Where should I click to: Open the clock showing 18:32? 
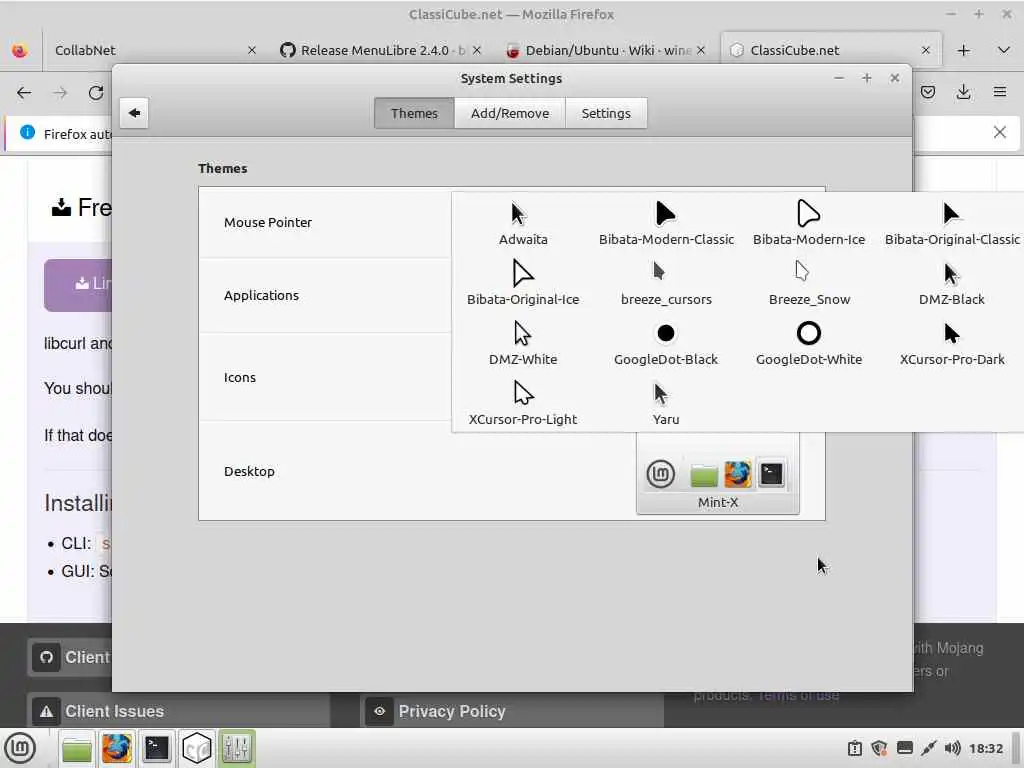(x=985, y=748)
